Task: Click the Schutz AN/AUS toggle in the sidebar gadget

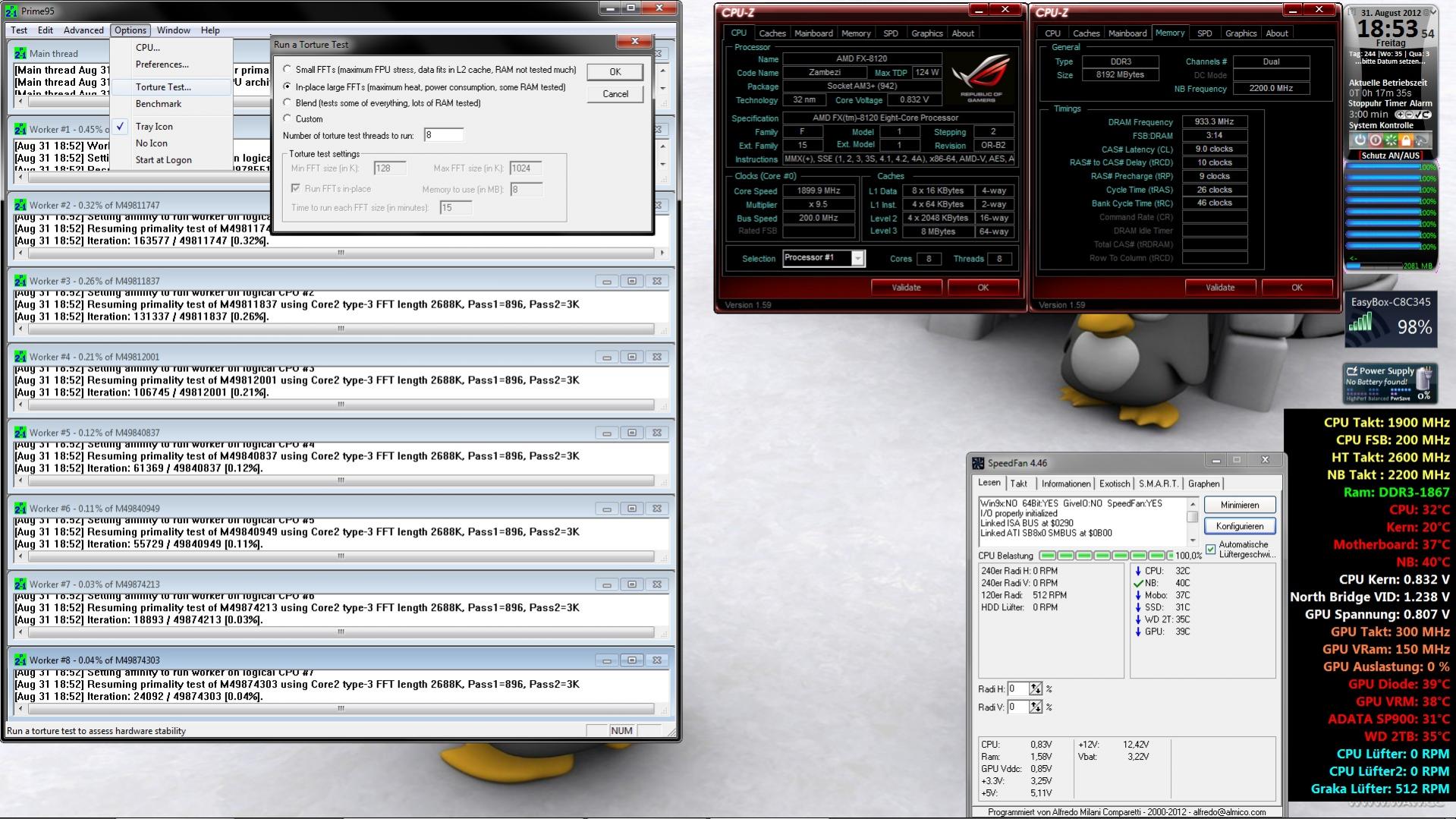Action: [x=1390, y=156]
